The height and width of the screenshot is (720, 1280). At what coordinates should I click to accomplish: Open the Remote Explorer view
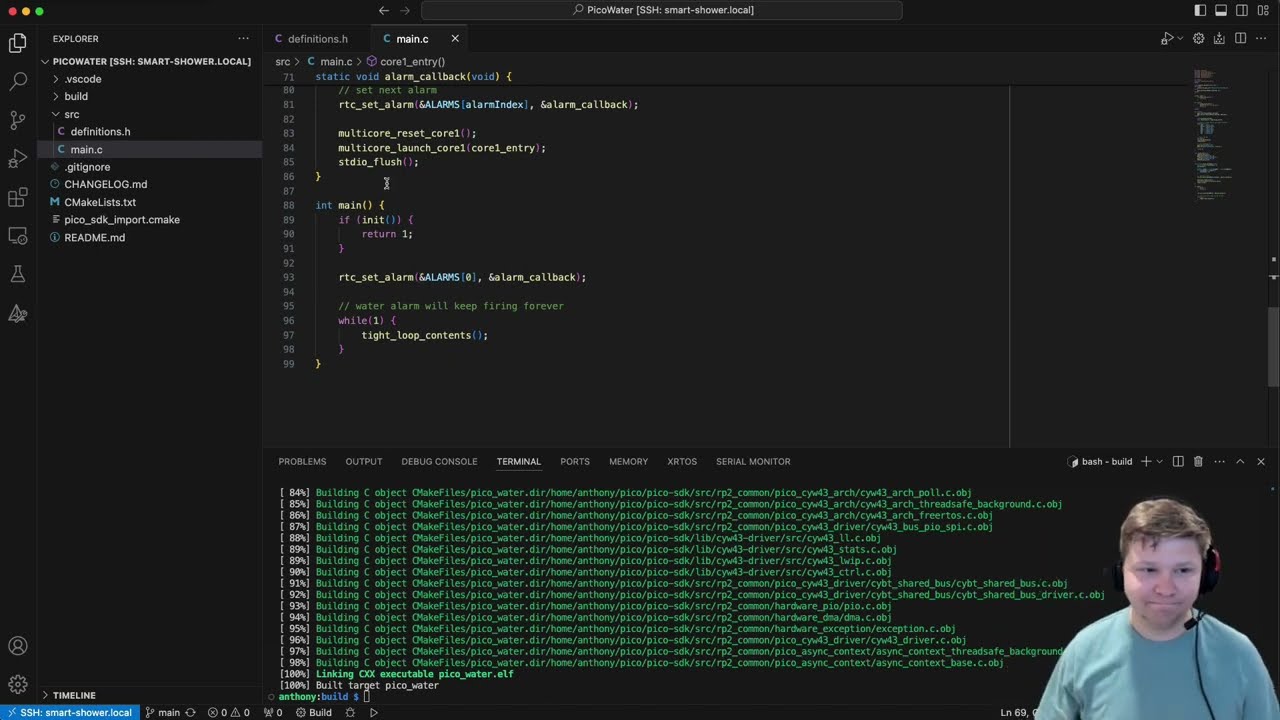(17, 236)
